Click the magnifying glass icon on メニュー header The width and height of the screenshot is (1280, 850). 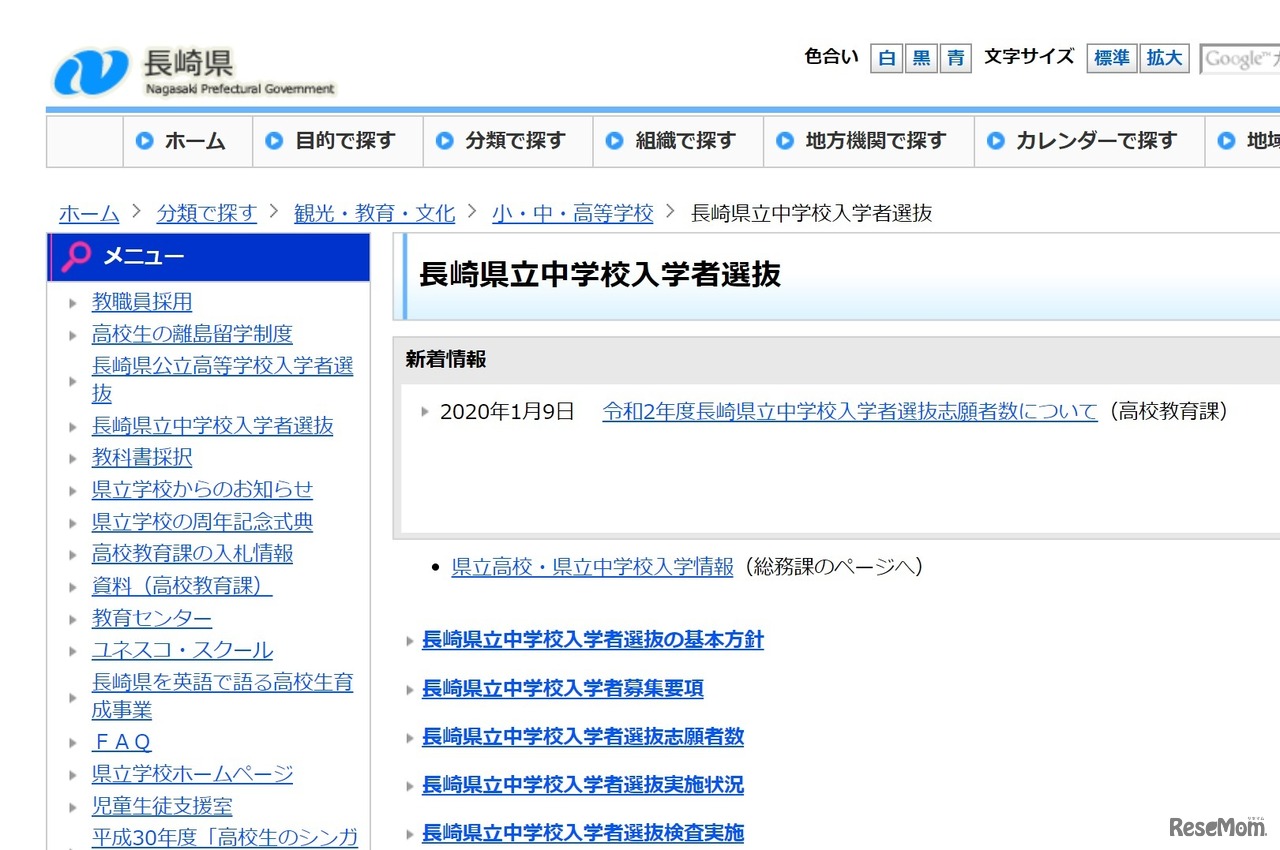point(77,257)
